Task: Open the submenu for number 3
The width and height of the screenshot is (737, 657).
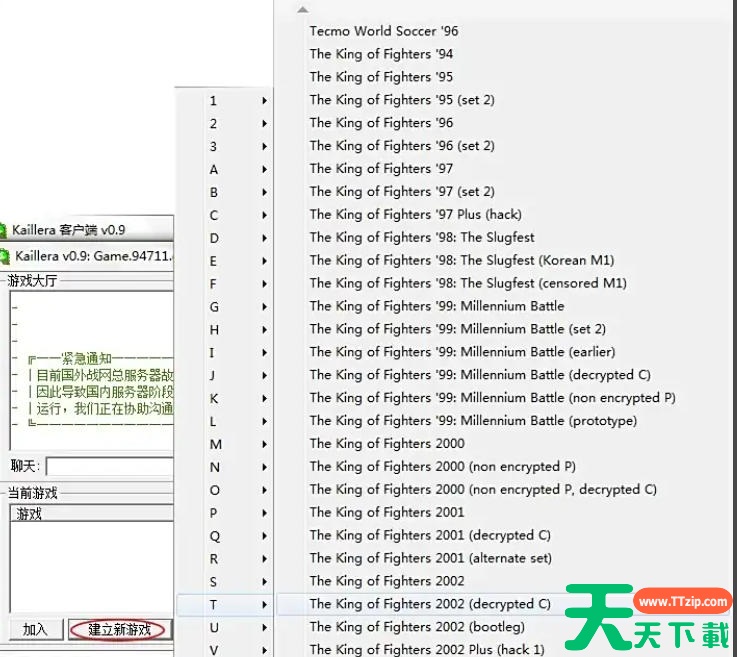Action: pos(225,147)
